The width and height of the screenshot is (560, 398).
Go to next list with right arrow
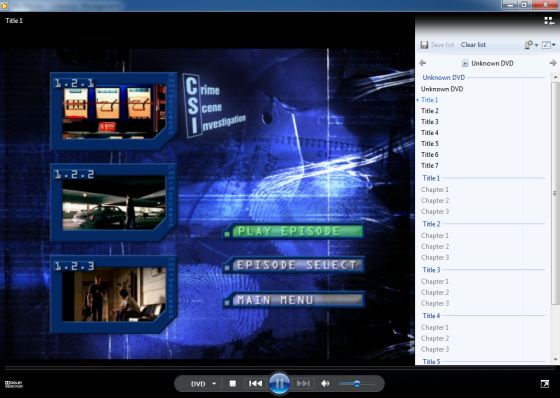click(x=553, y=63)
